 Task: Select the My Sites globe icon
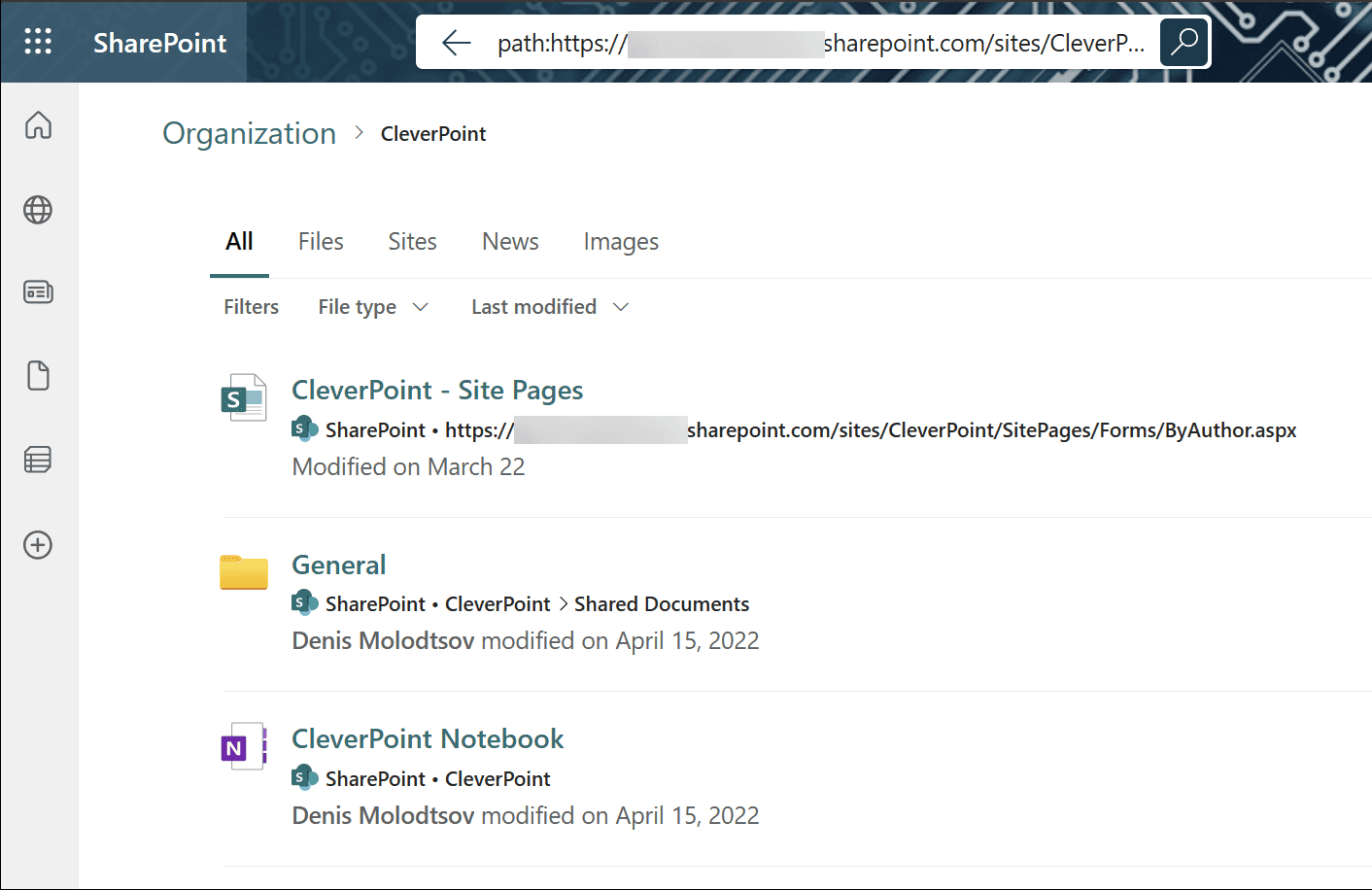pos(38,210)
